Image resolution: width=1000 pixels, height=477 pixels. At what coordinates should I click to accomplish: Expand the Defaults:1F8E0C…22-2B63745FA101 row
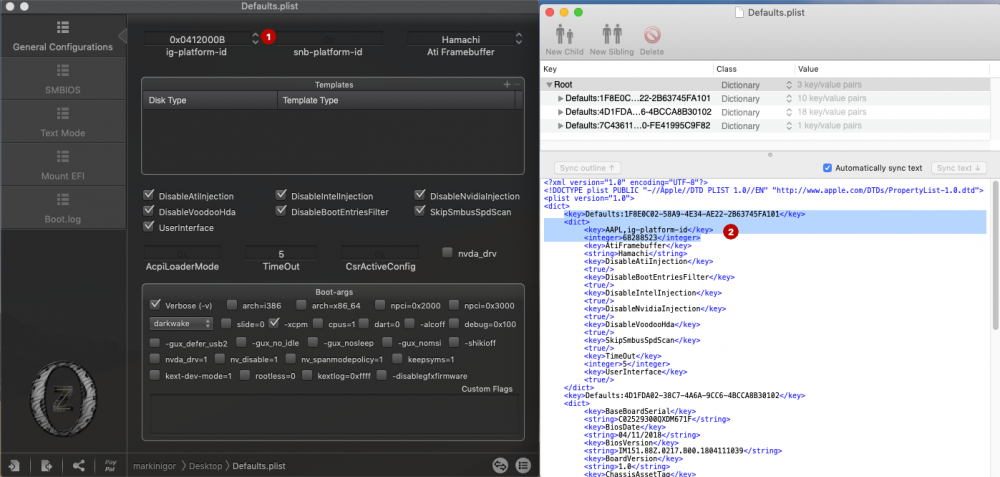561,99
